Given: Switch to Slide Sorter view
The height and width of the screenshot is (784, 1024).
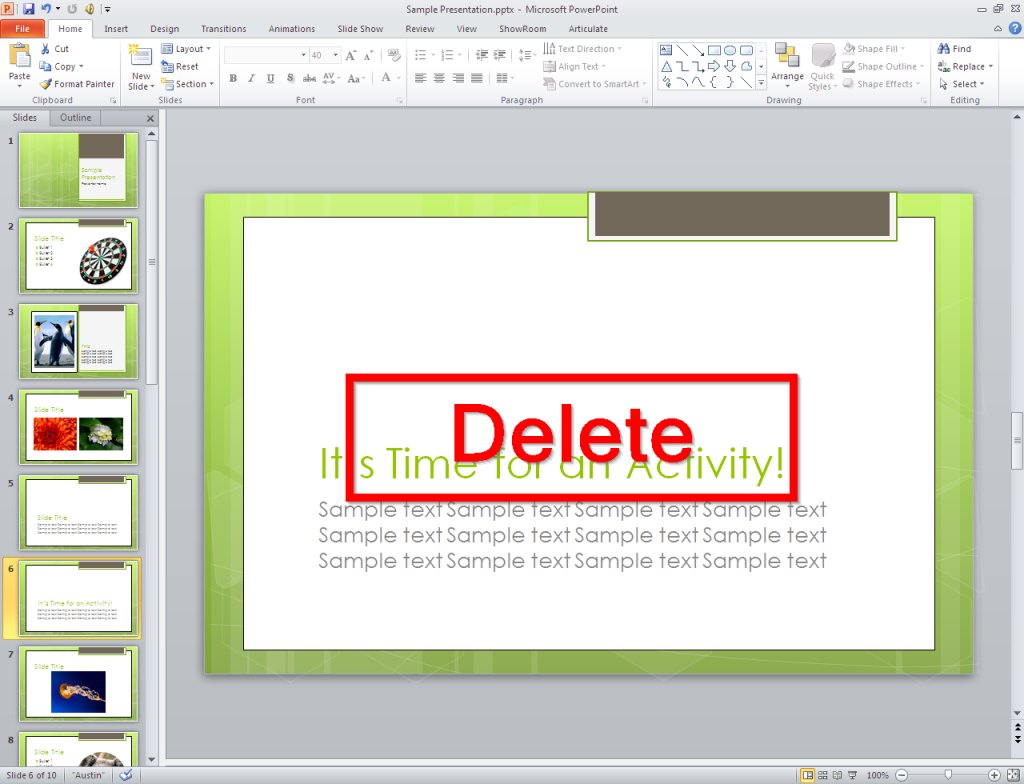Looking at the screenshot, I should (822, 775).
